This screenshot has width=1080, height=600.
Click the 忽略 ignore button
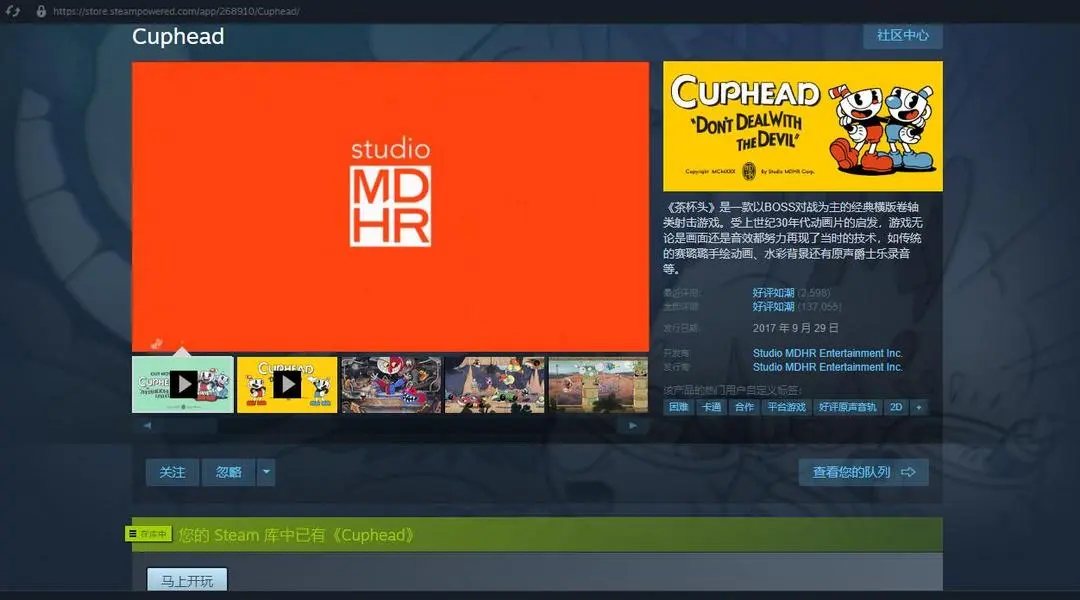[229, 473]
